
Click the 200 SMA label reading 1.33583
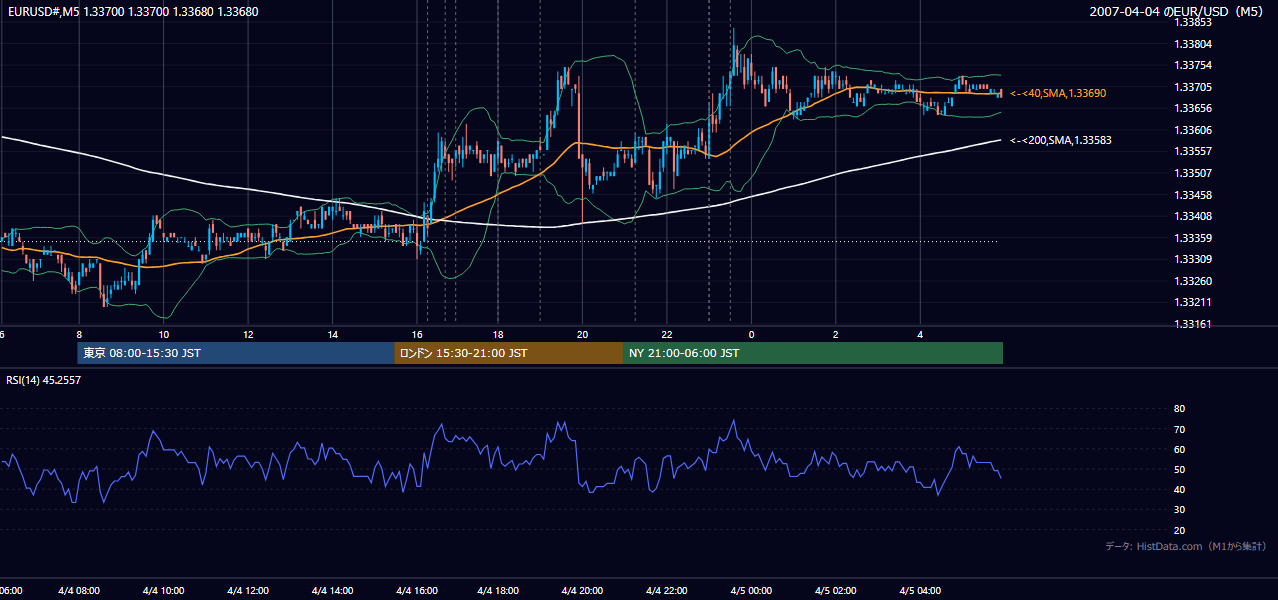click(1060, 141)
